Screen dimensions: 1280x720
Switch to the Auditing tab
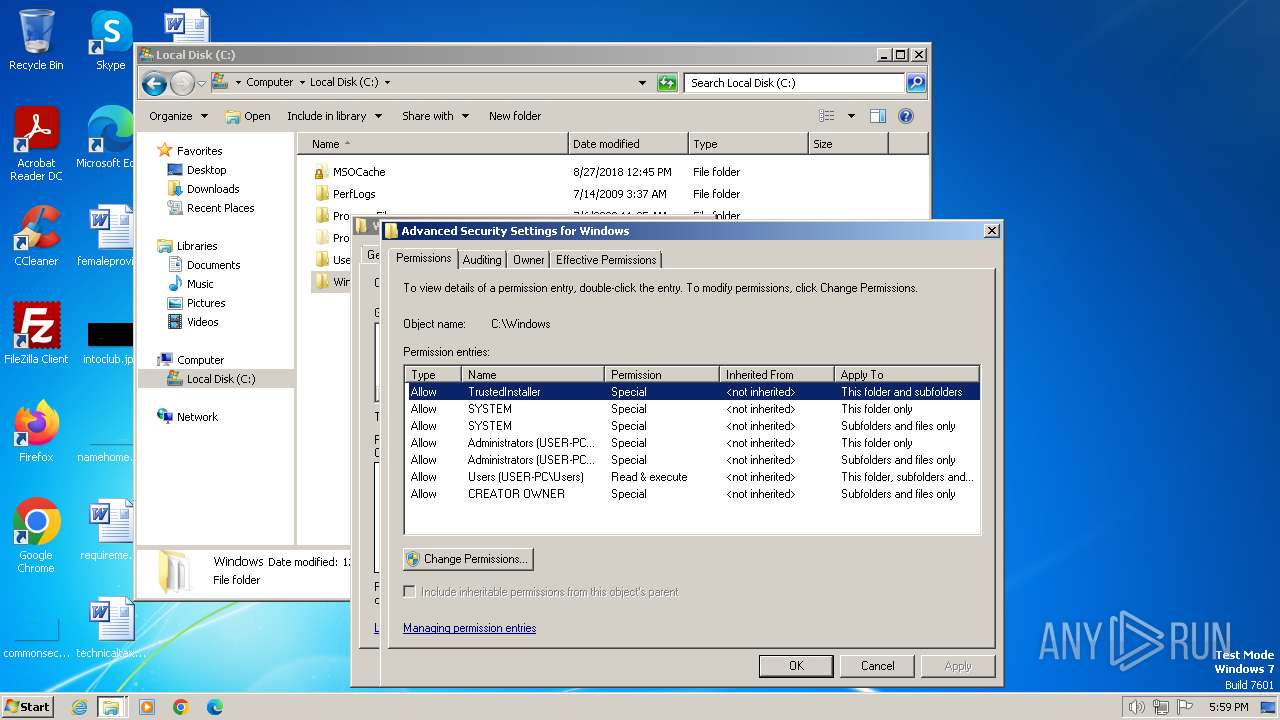[x=481, y=260]
